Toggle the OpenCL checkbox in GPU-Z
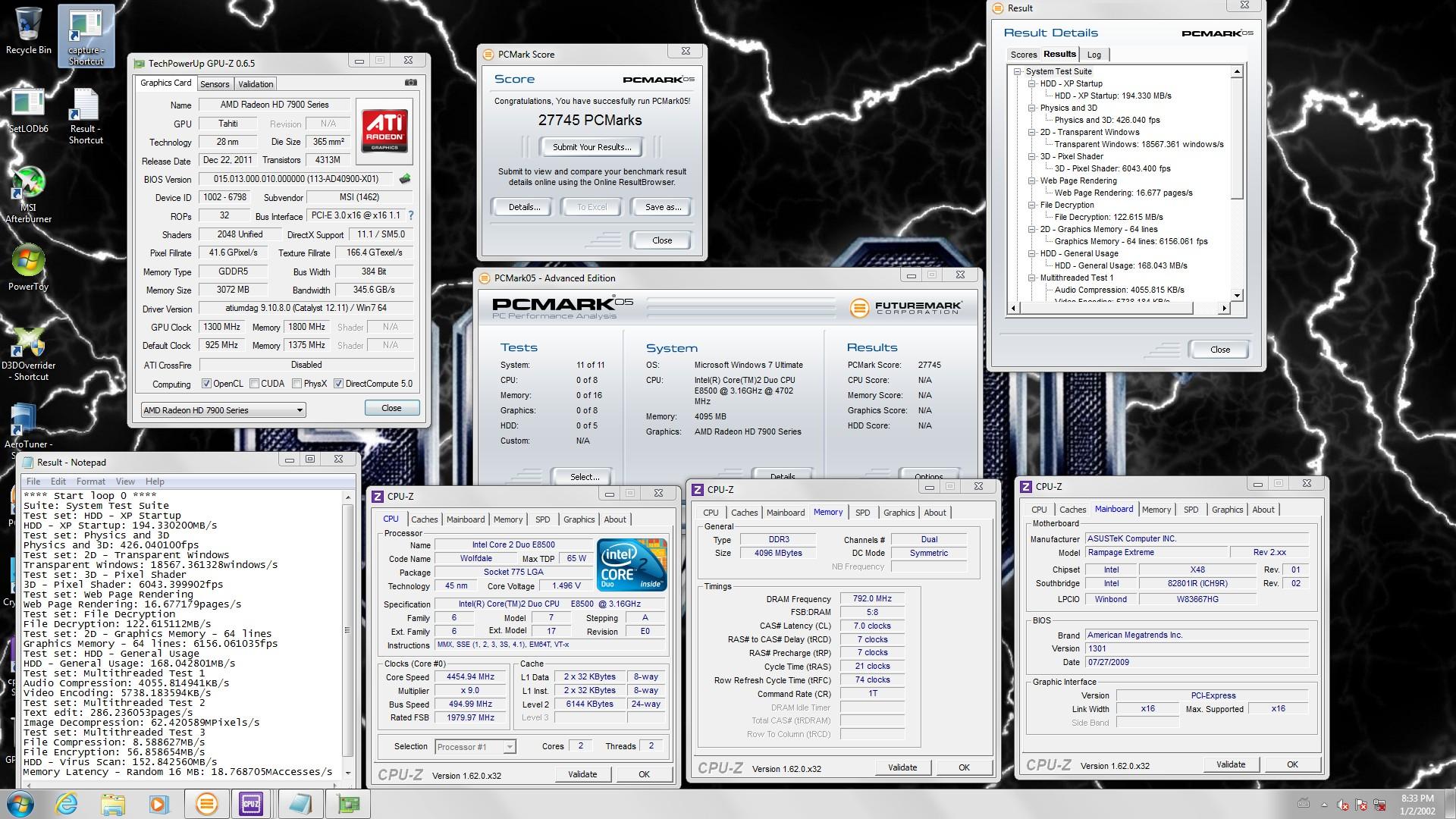1456x819 pixels. pos(206,384)
